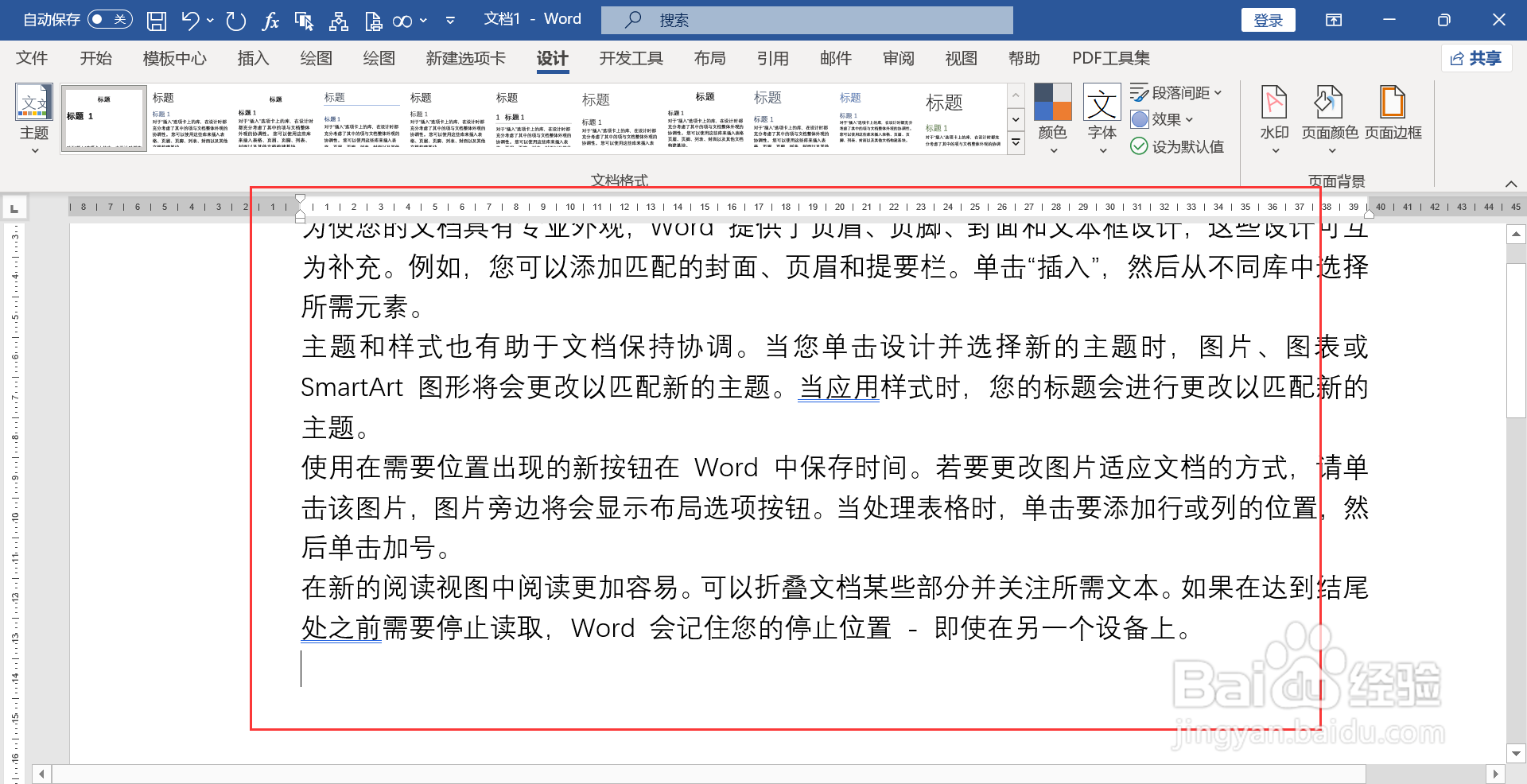Click the fx formula icon
Image resolution: width=1527 pixels, height=784 pixels.
pyautogui.click(x=270, y=21)
